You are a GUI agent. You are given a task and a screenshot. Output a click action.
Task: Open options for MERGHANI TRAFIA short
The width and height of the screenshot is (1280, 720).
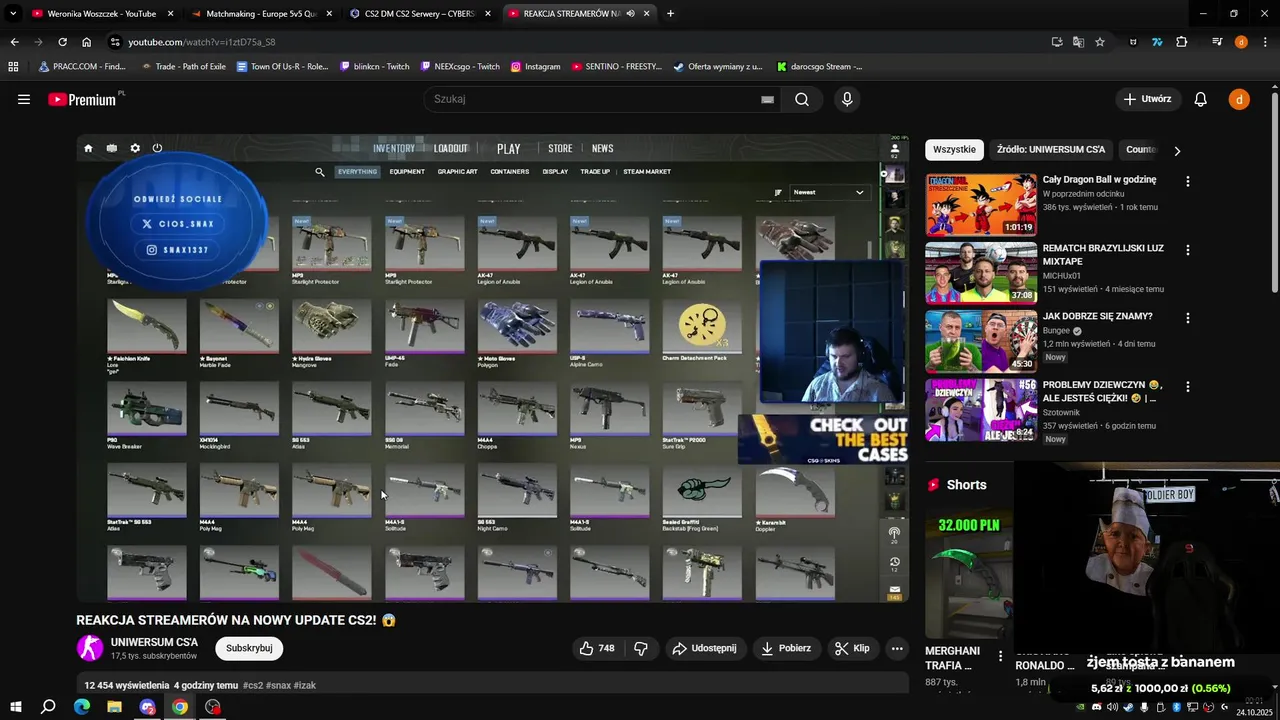click(1000, 657)
